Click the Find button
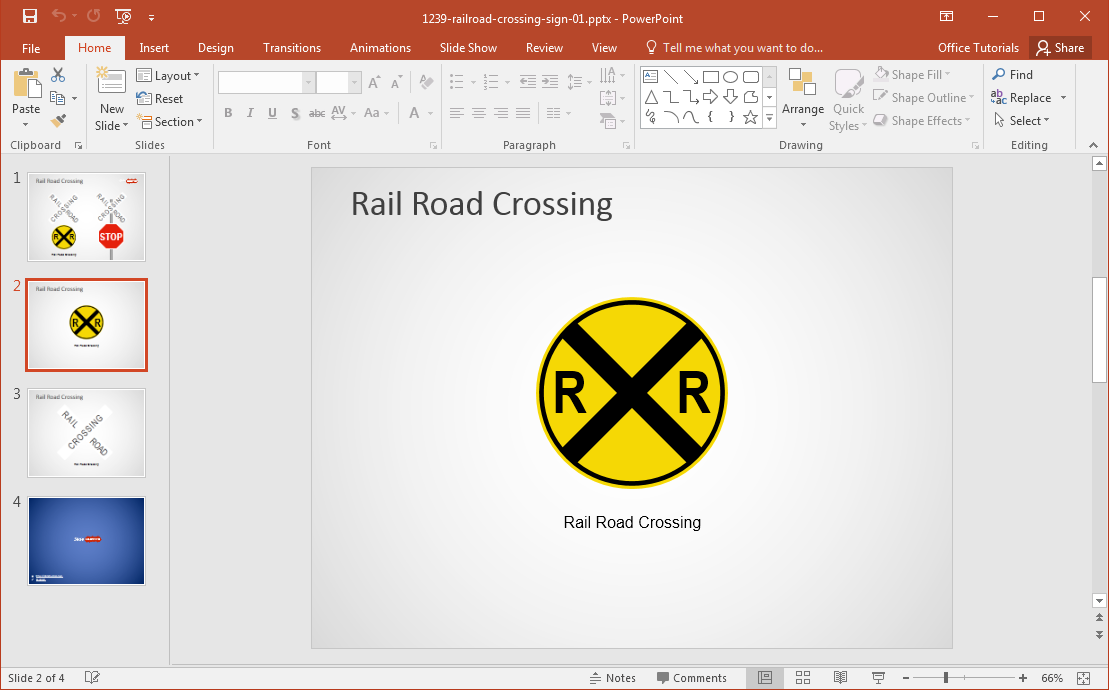The image size is (1109, 690). [x=1012, y=75]
